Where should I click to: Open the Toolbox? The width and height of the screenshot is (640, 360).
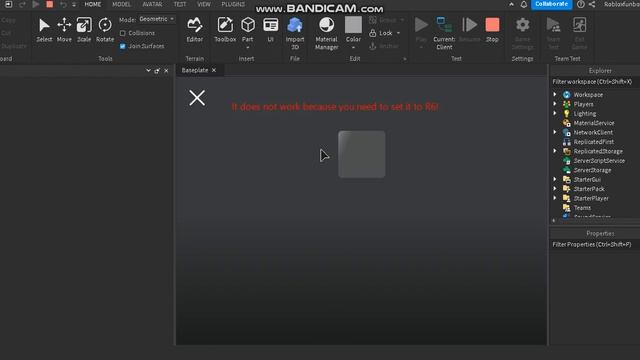click(225, 30)
